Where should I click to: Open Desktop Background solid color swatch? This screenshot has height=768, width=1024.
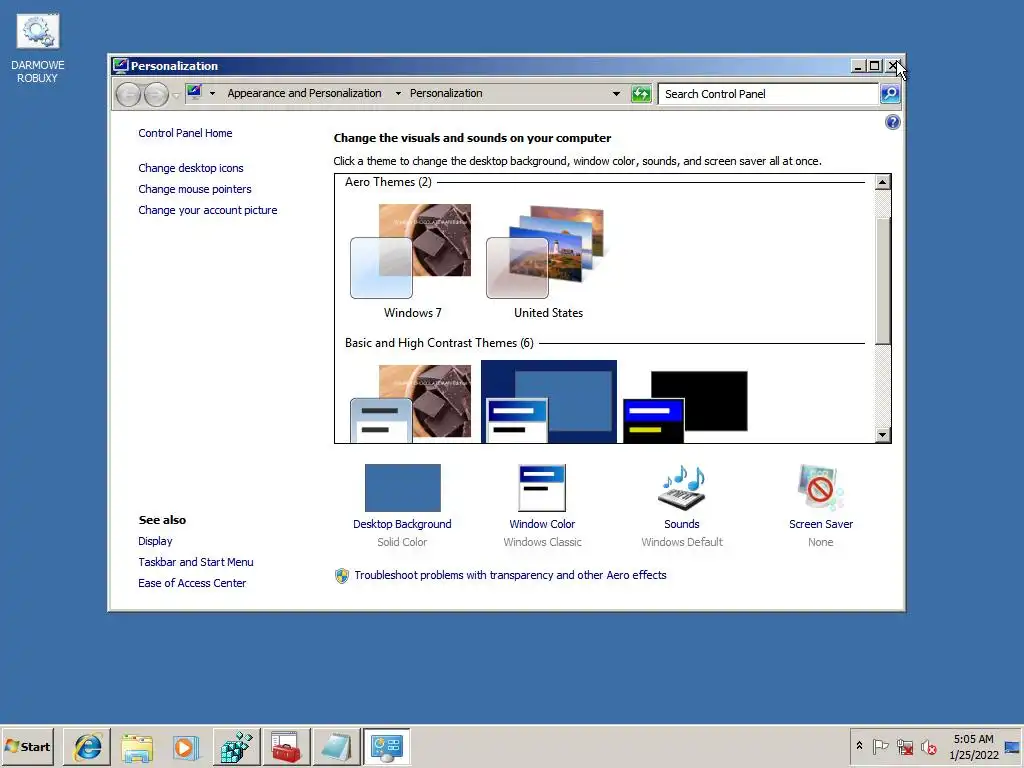point(402,488)
